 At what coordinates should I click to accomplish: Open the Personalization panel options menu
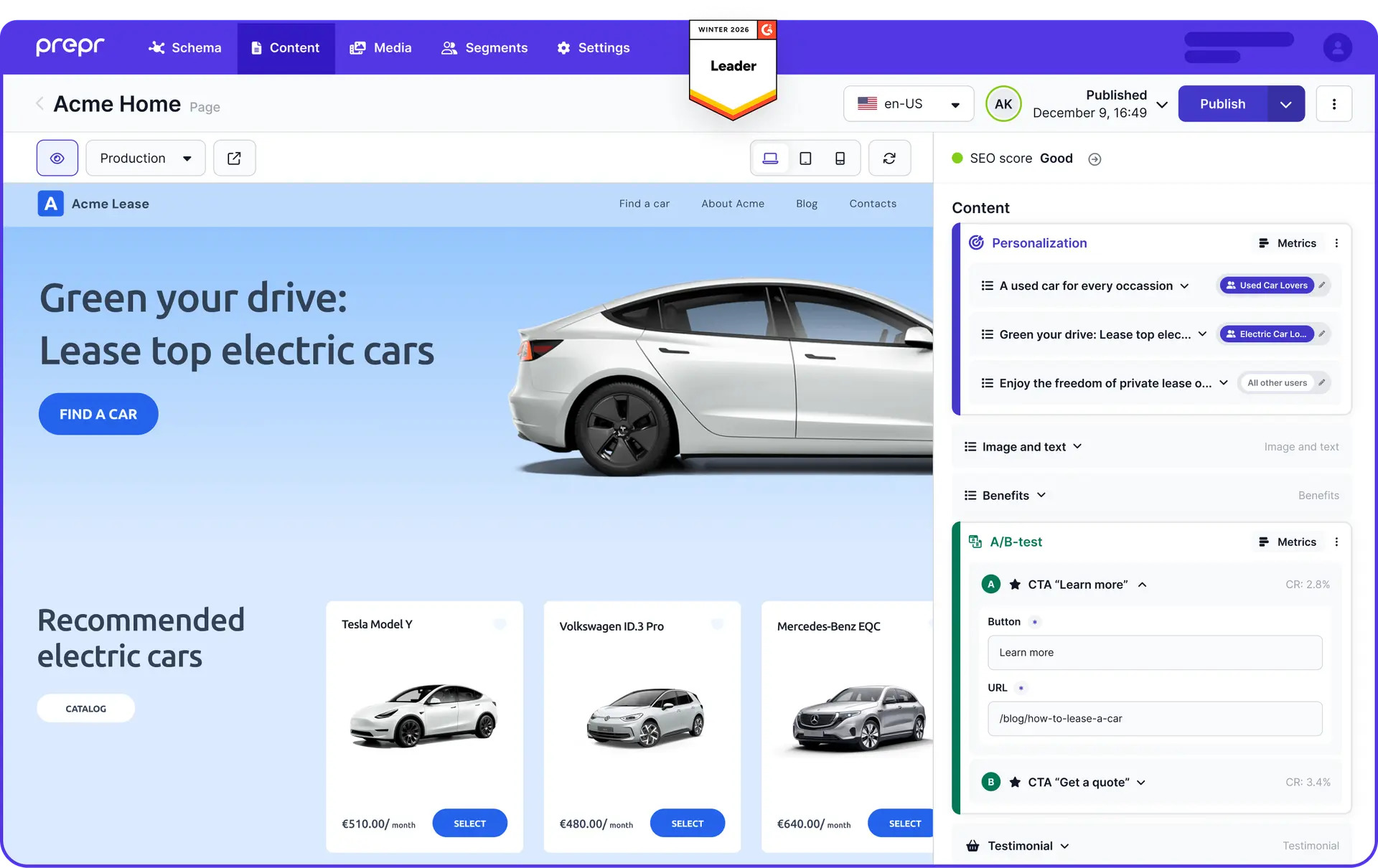pyautogui.click(x=1336, y=242)
